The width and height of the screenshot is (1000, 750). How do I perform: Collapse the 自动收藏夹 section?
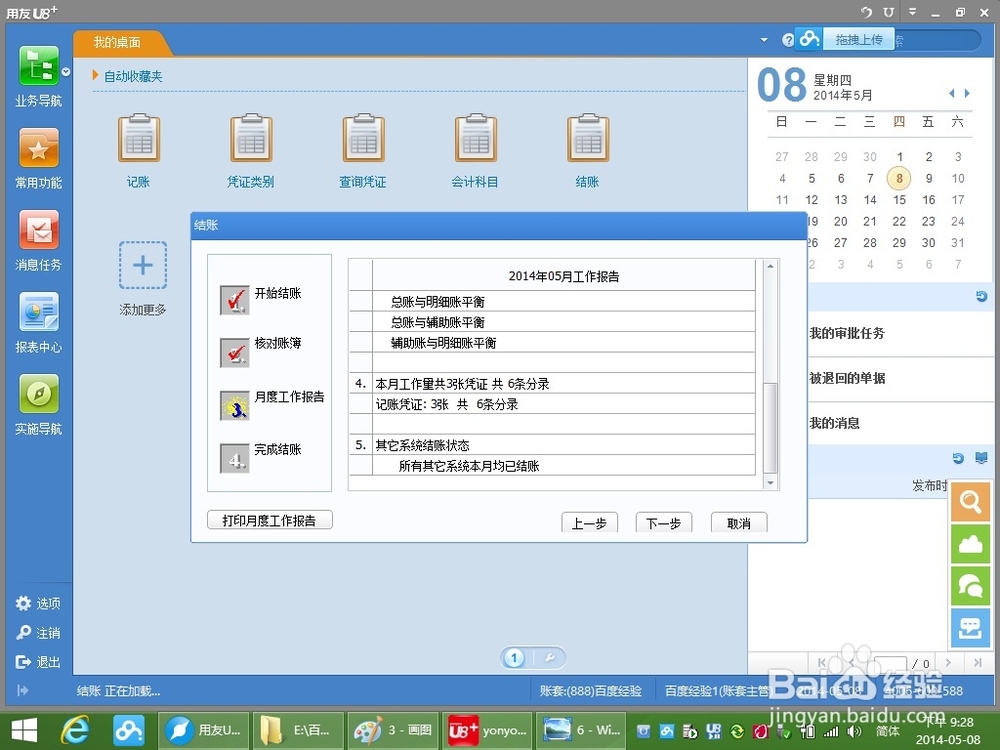pyautogui.click(x=93, y=75)
